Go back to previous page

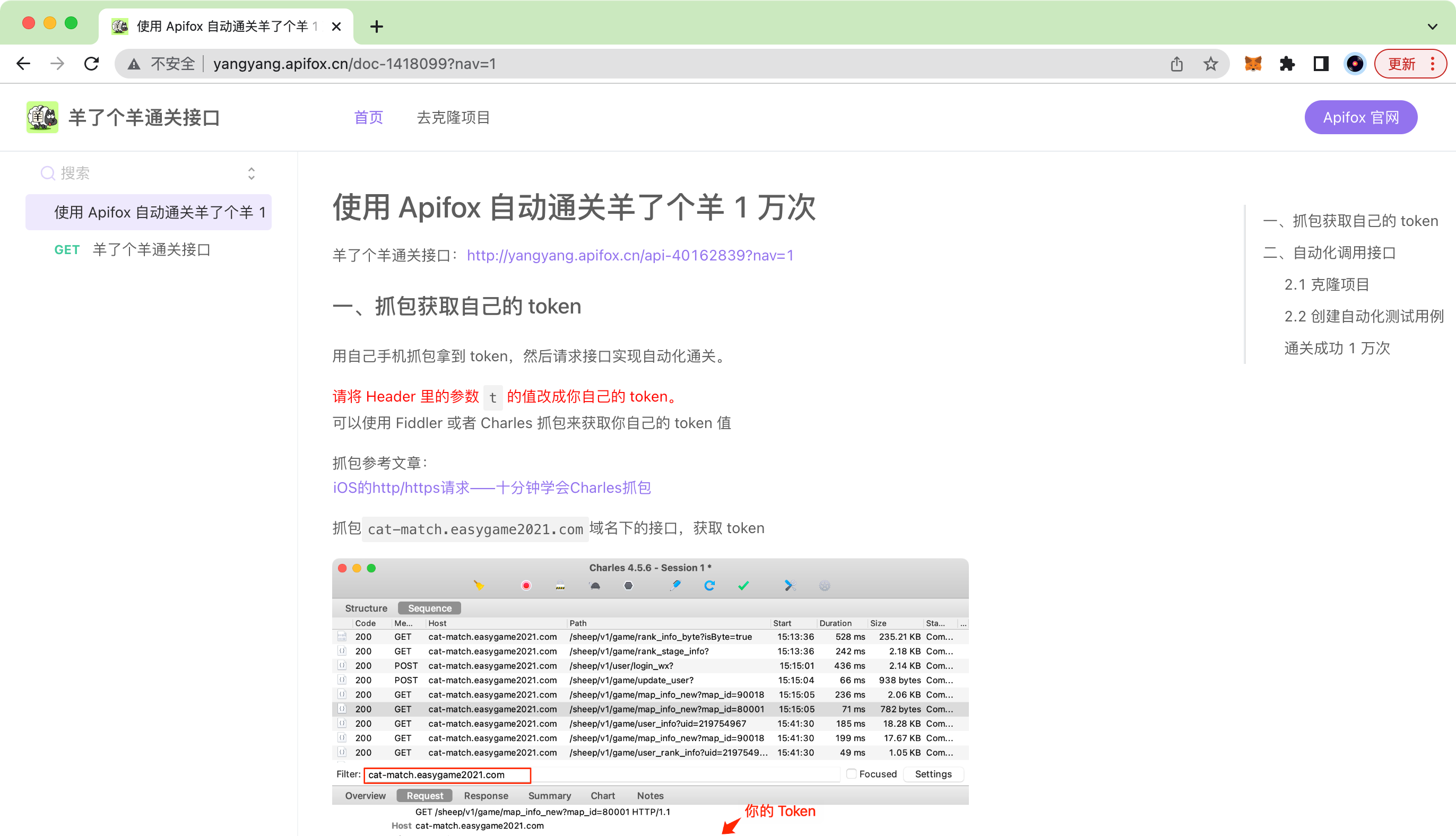coord(23,64)
